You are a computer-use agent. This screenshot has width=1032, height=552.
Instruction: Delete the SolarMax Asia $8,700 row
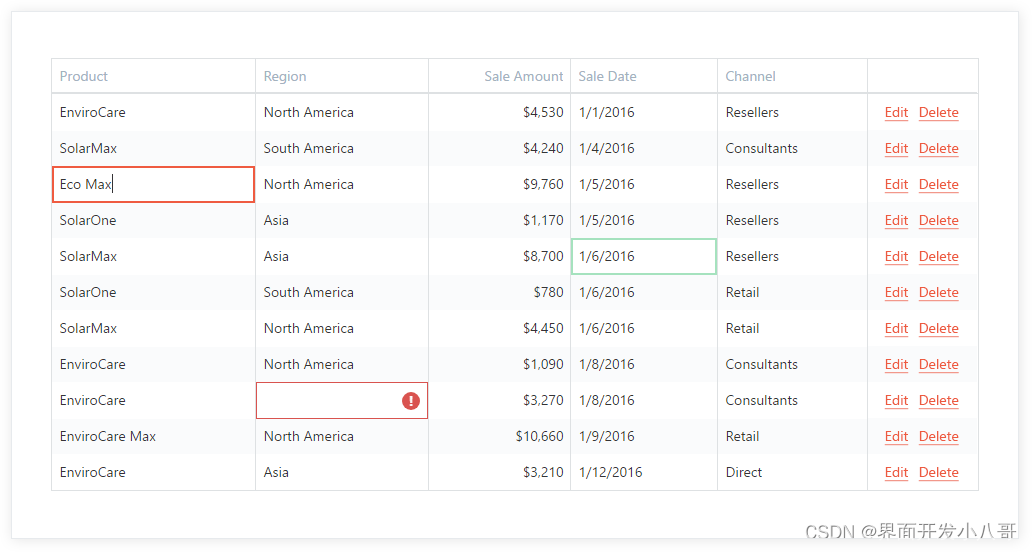click(x=939, y=257)
